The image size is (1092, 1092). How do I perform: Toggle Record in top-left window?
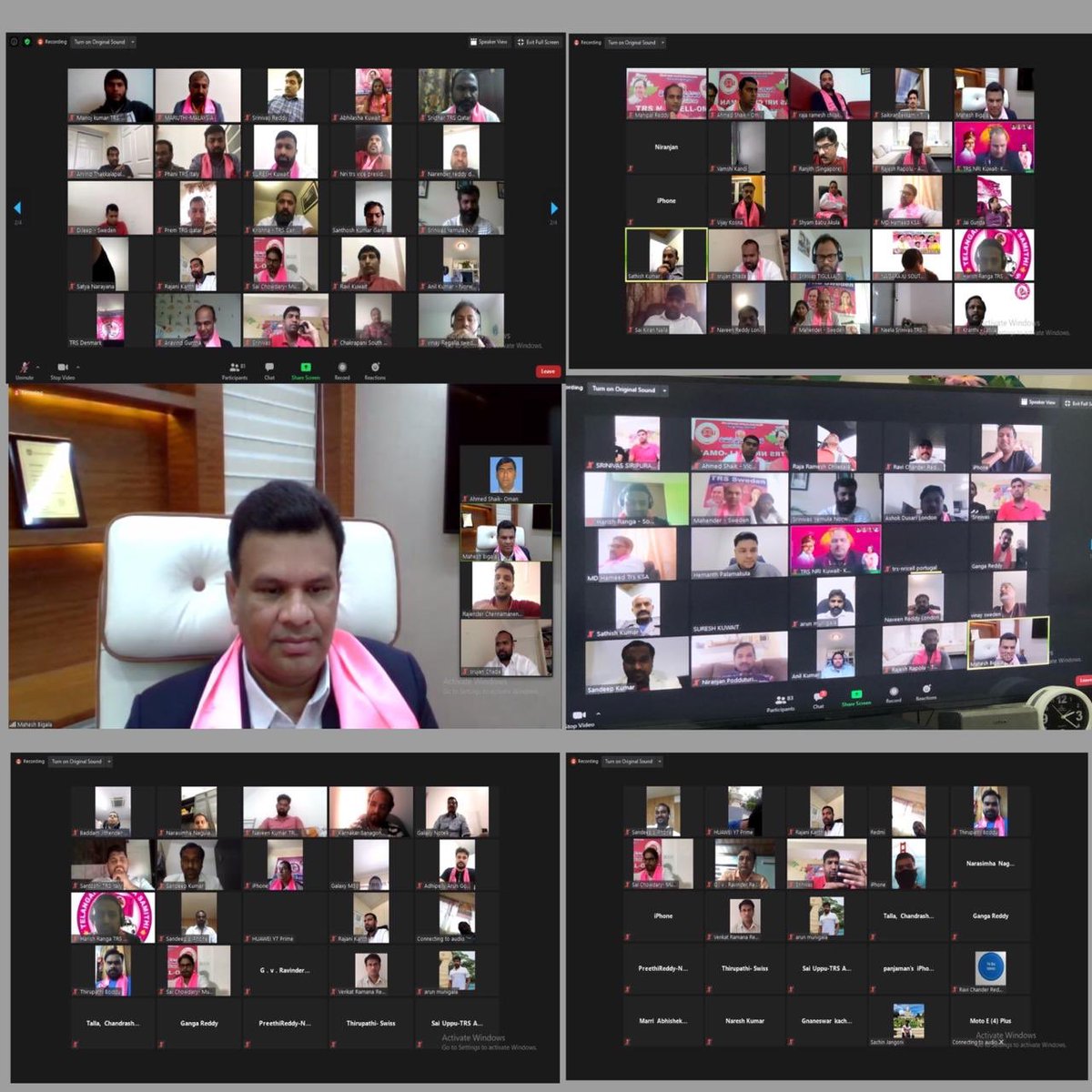(x=342, y=371)
